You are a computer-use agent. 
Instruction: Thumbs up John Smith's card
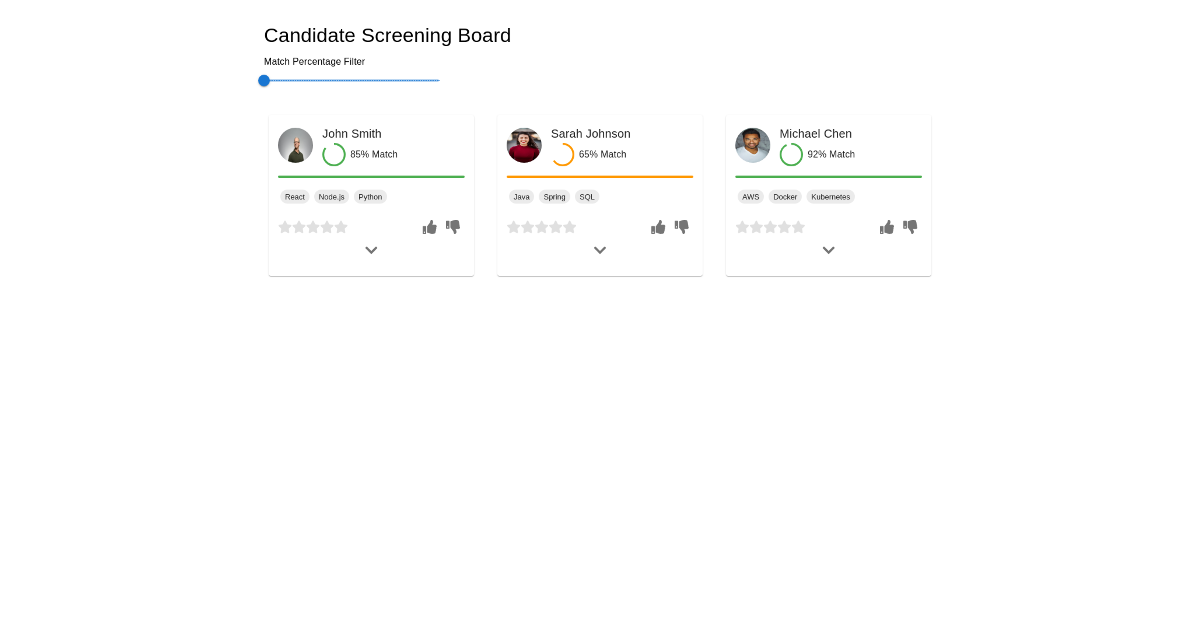tap(430, 227)
